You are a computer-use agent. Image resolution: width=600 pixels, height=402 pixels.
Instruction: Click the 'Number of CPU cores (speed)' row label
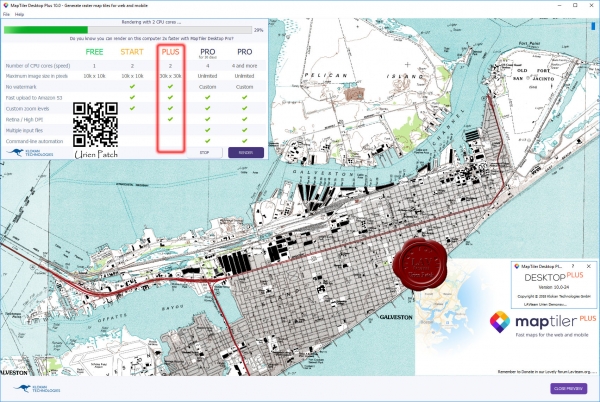click(38, 66)
